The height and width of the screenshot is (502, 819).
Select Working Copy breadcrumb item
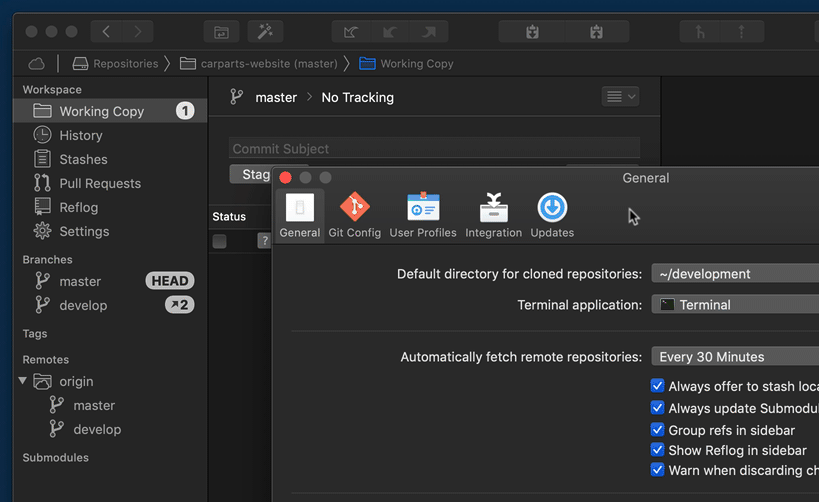[x=406, y=64]
